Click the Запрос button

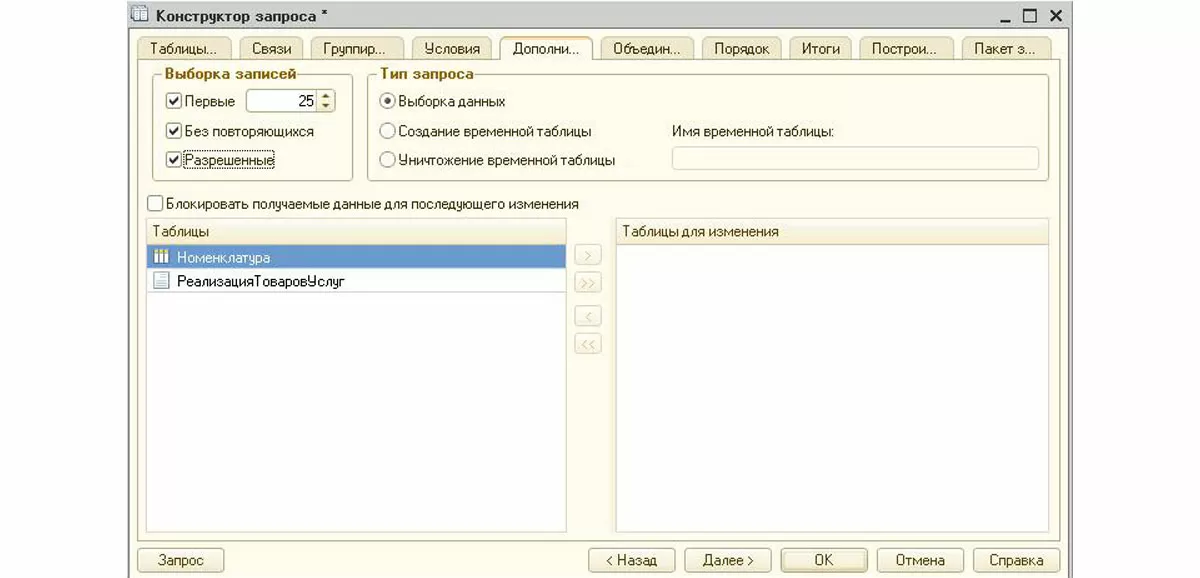tap(180, 560)
